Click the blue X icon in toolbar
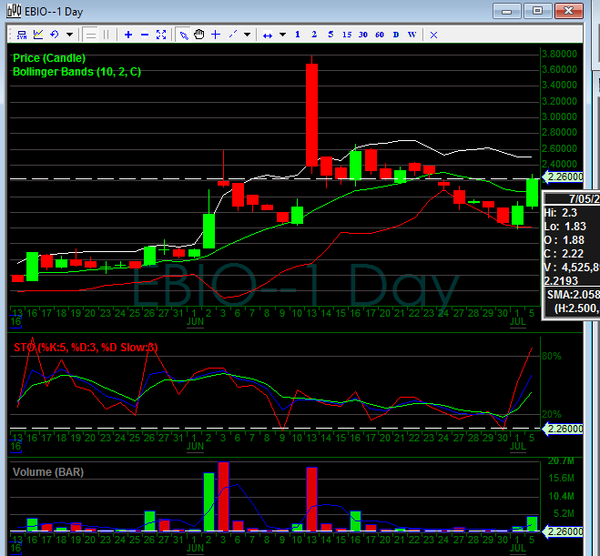This screenshot has width=600, height=556. (x=433, y=35)
